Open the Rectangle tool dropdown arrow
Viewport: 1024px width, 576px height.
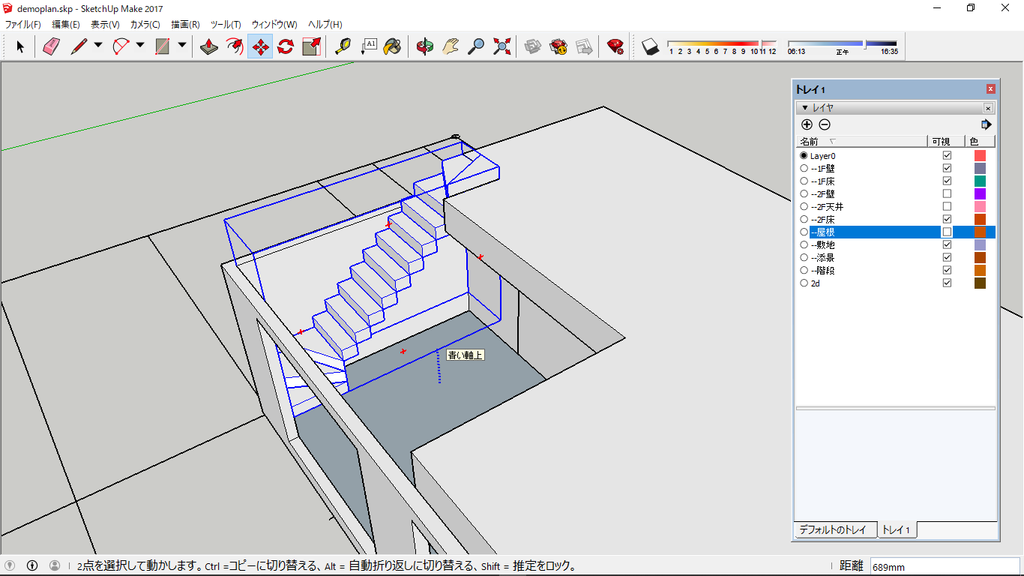[x=182, y=46]
